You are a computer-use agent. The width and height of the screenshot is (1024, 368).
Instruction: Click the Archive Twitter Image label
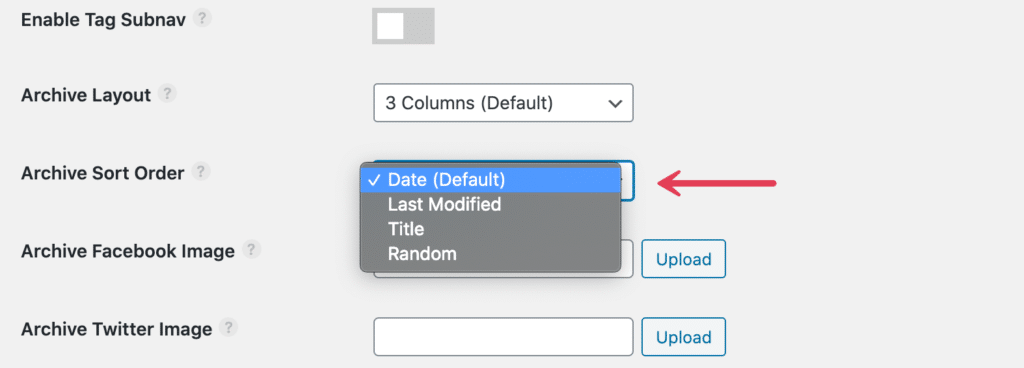click(116, 330)
